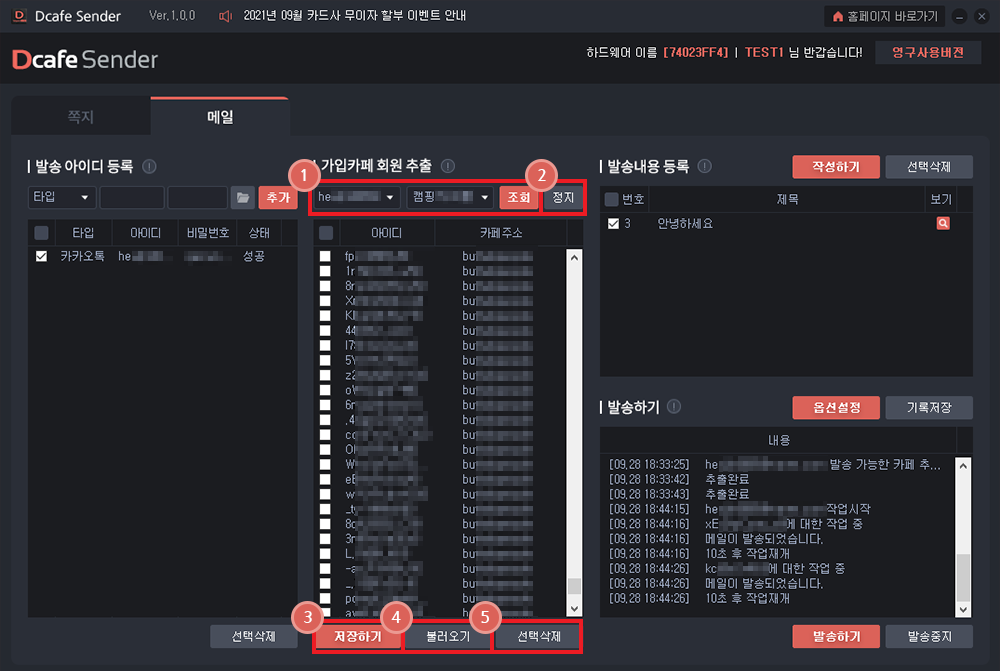
Task: Click send log scrollbar up arrow
Action: coord(963,466)
